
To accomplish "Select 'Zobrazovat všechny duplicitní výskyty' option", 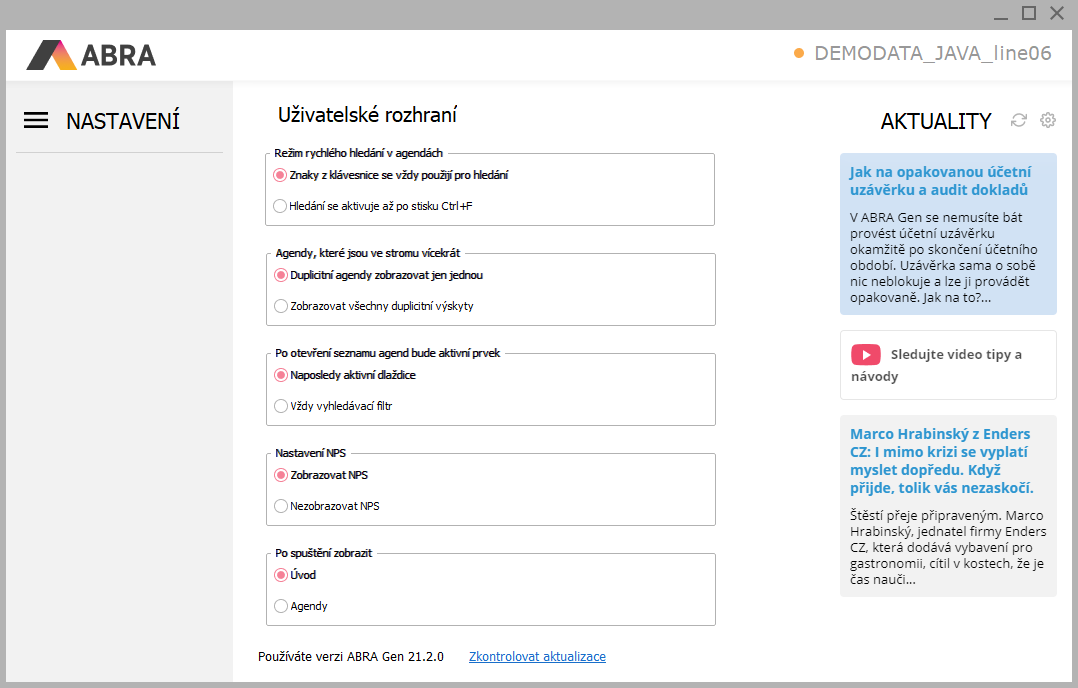I will 281,306.
